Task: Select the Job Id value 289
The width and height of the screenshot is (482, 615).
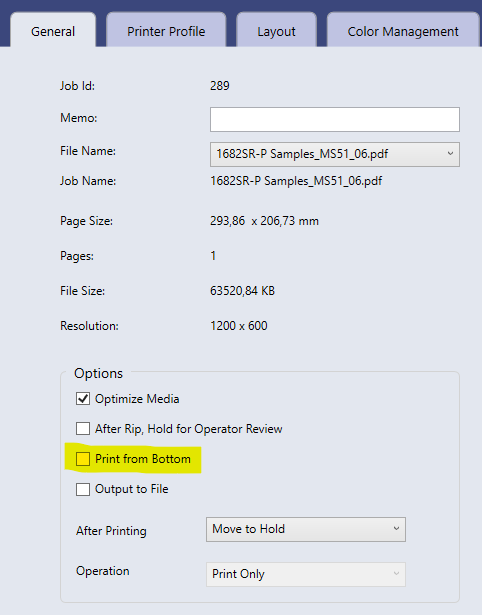Action: pos(220,86)
